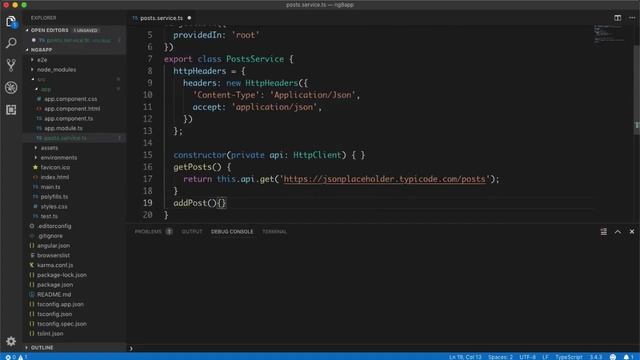640x360 pixels.
Task: Follow the jsonplaceholder.typicode.com/posts link
Action: [384, 179]
